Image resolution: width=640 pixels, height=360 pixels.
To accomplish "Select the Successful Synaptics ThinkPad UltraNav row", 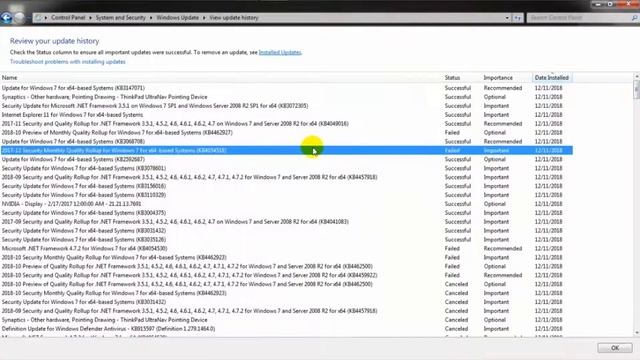I will coord(287,97).
